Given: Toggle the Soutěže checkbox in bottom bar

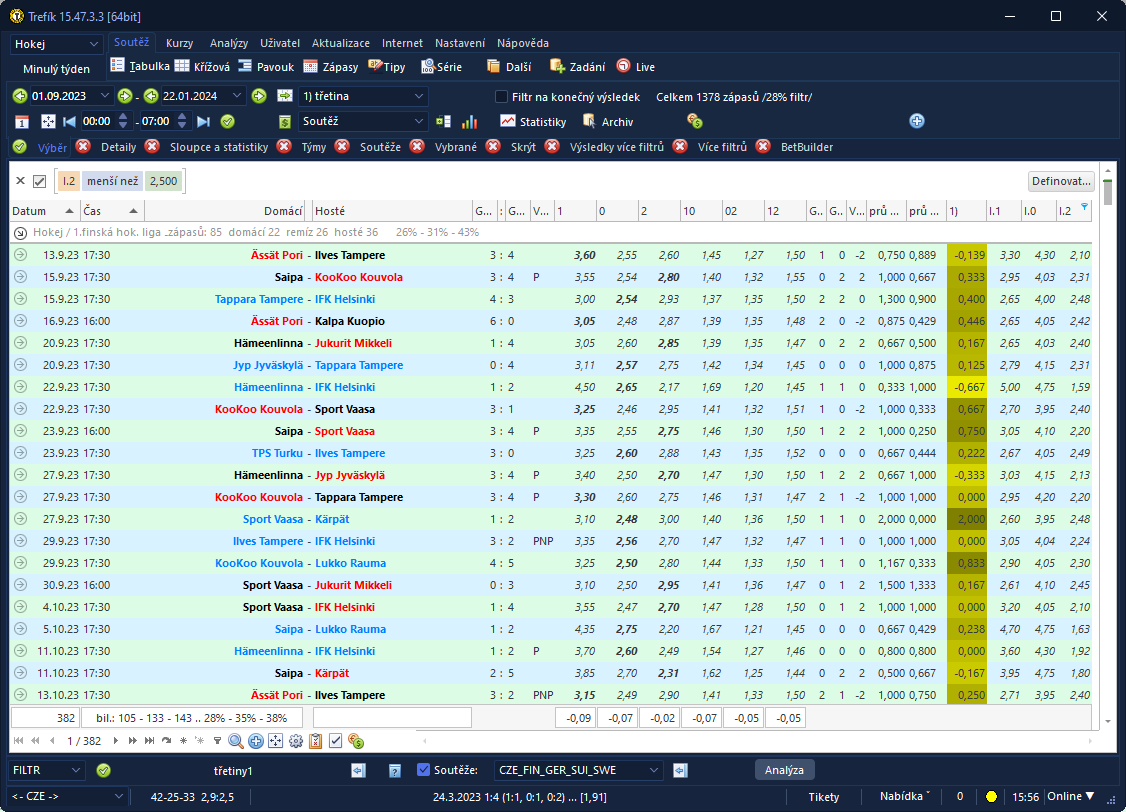Looking at the screenshot, I should point(423,770).
